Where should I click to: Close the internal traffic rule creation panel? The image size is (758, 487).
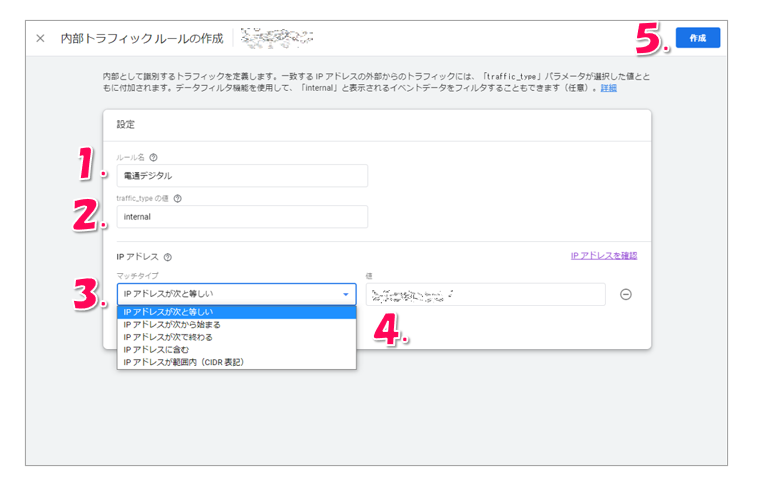tap(40, 38)
